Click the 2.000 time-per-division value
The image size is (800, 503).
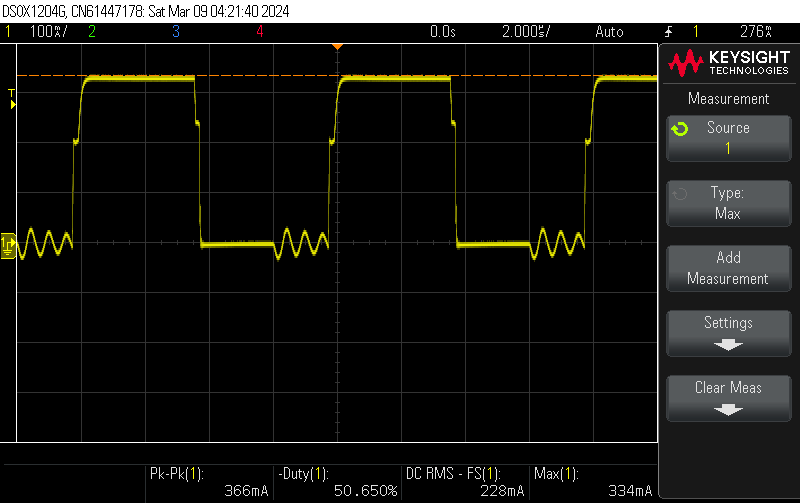click(526, 32)
